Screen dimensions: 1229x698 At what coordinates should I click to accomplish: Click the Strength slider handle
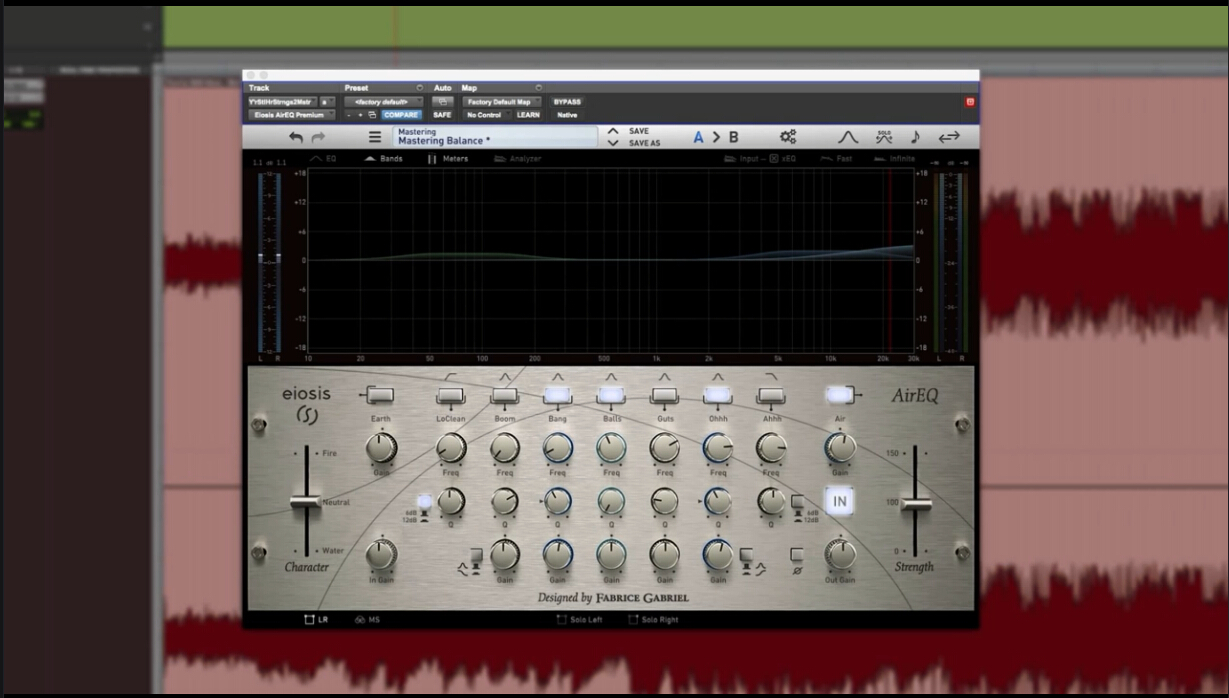pos(916,503)
